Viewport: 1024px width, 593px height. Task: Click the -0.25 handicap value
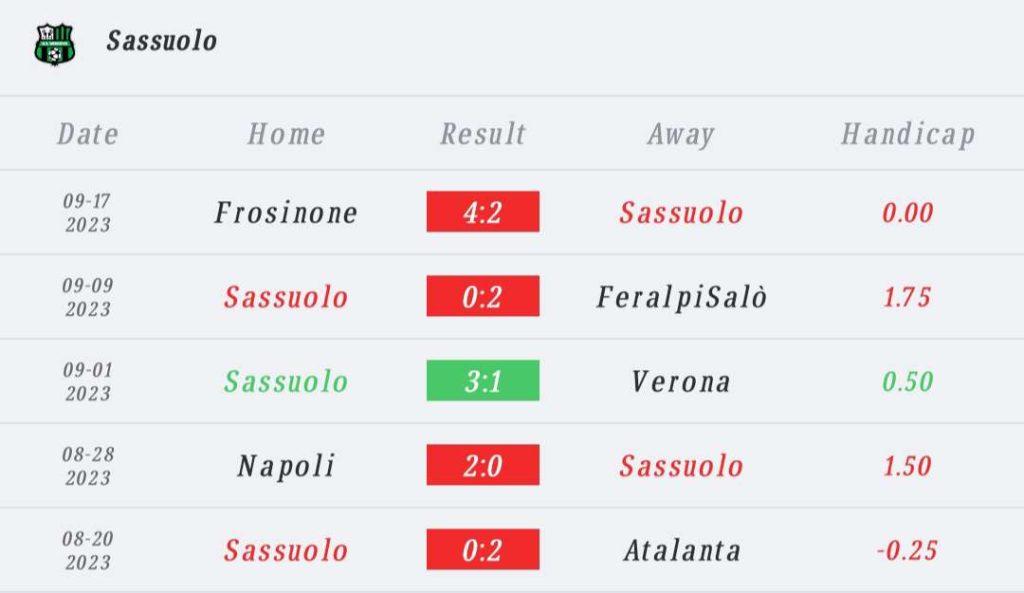[908, 550]
